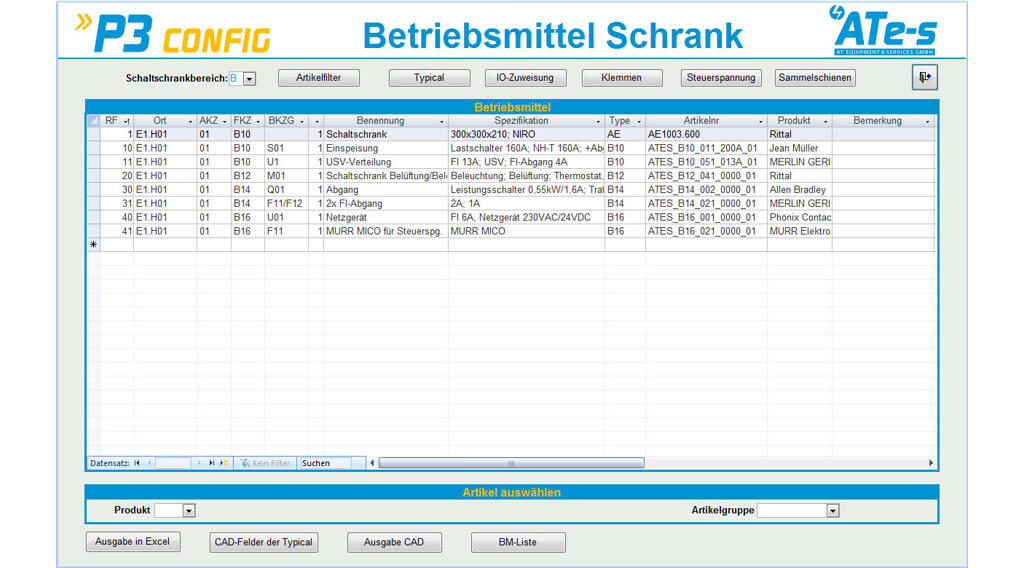Click cell '2x FI-Abgang'
Screen dimensions: 1024x568
click(x=385, y=204)
